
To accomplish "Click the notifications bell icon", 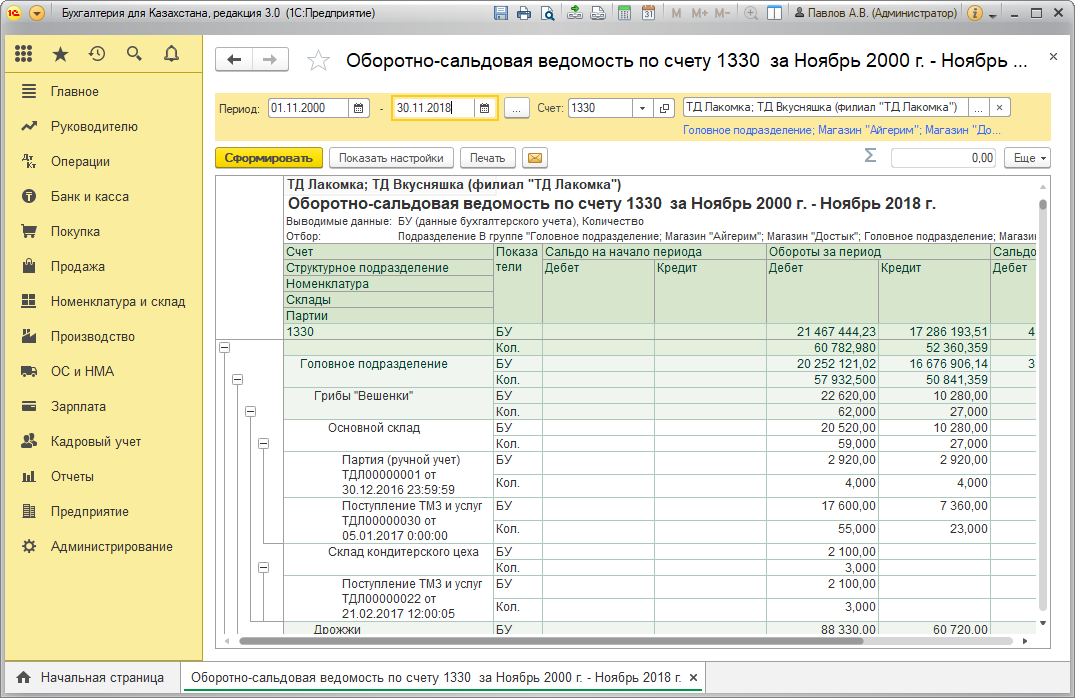I will (x=171, y=54).
